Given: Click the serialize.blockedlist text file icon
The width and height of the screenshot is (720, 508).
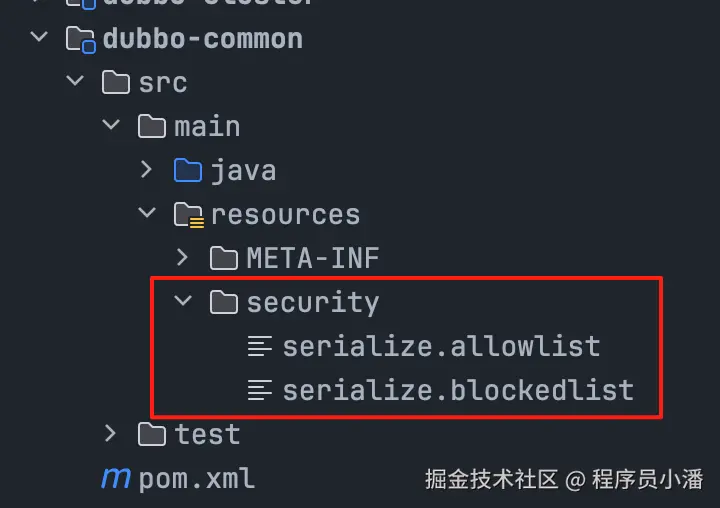Looking at the screenshot, I should coord(260,390).
